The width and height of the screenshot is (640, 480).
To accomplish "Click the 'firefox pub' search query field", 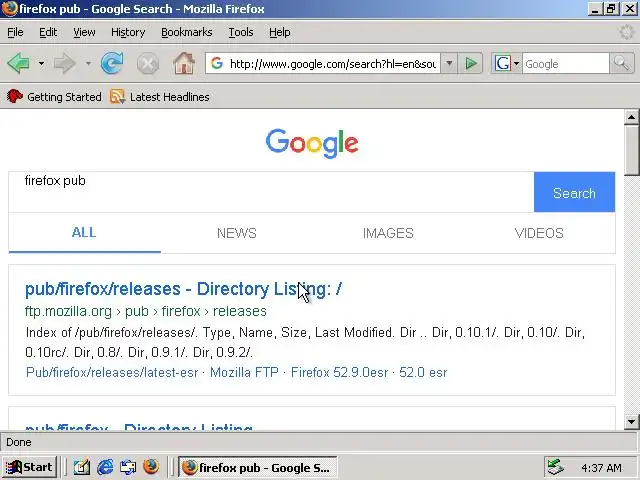I will coord(271,192).
